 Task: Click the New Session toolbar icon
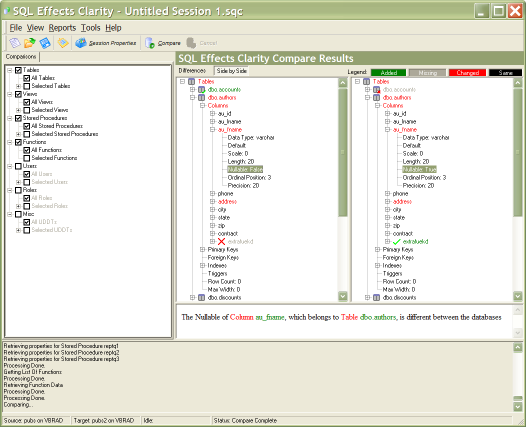[x=14, y=43]
